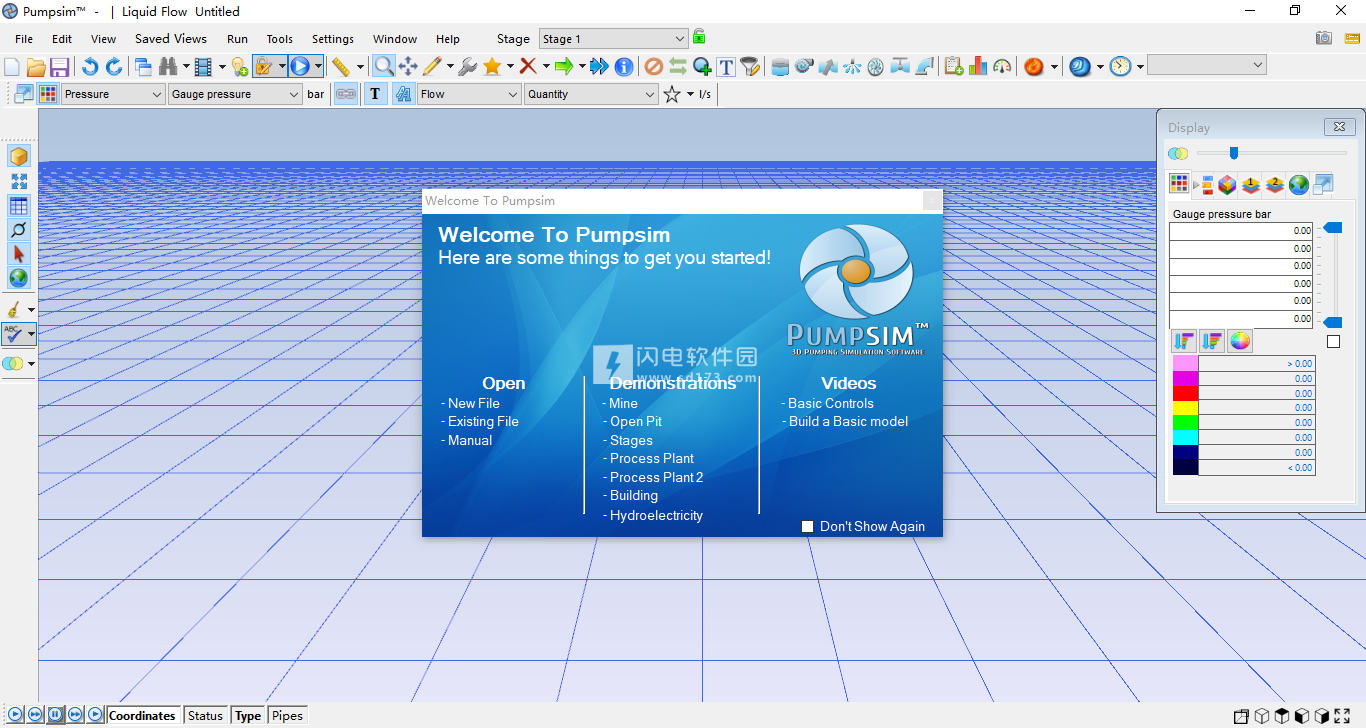The width and height of the screenshot is (1366, 728).
Task: Expand the arrow next to the play icon
Action: point(318,67)
